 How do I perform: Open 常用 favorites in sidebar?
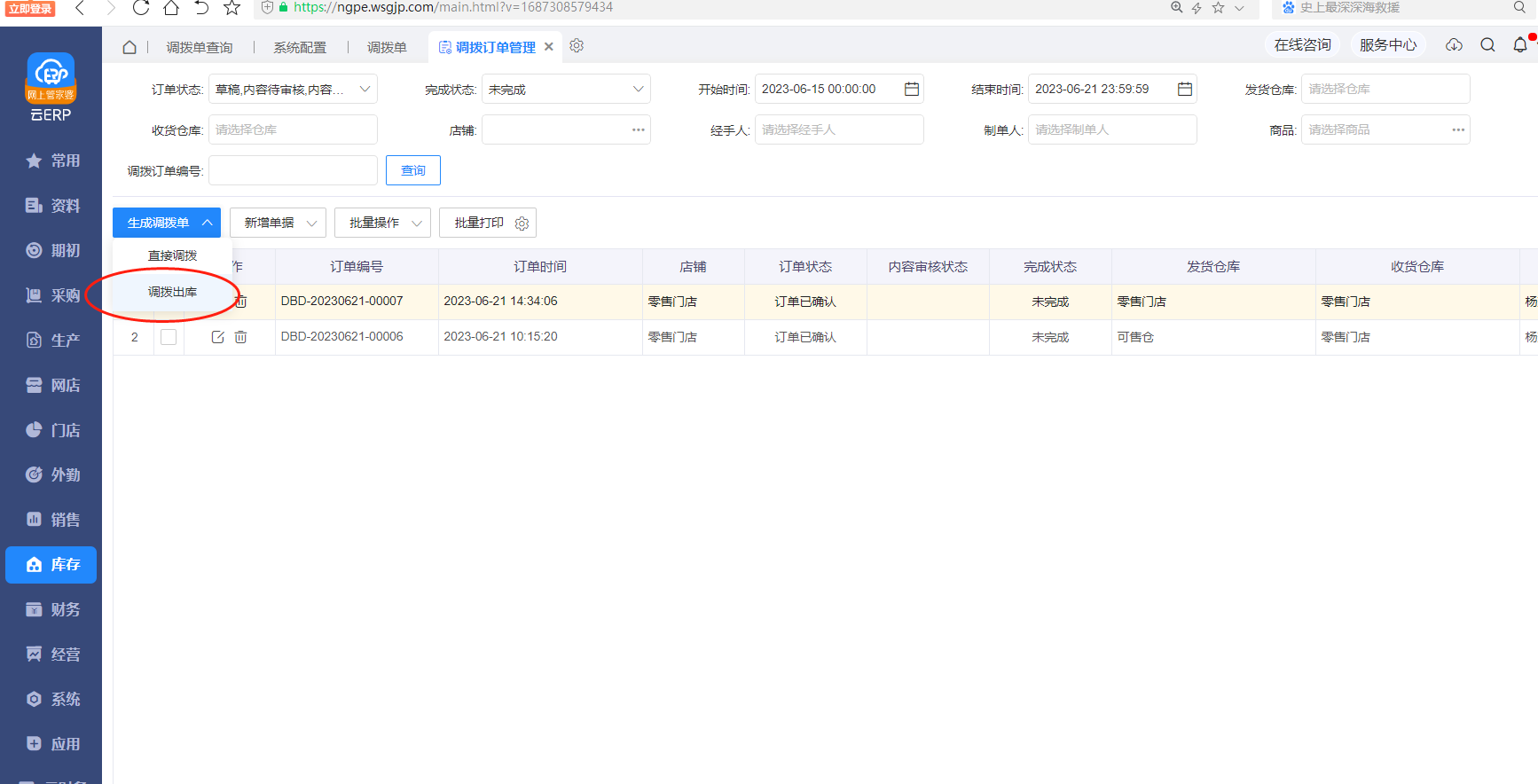tap(52, 161)
